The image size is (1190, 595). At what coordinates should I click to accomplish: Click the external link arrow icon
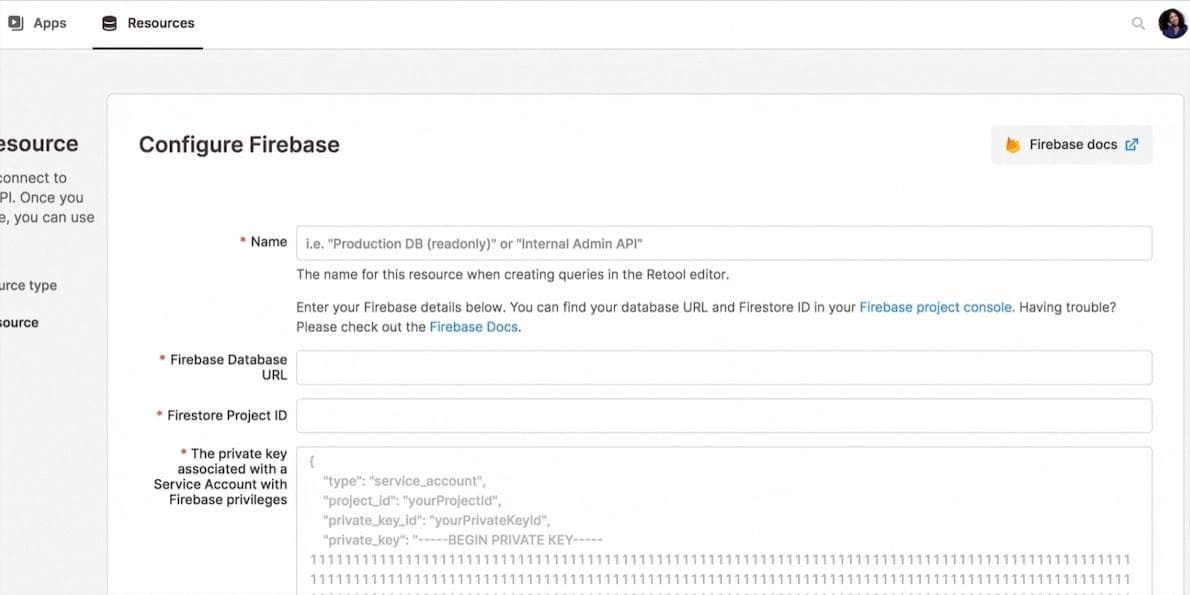(x=1132, y=145)
